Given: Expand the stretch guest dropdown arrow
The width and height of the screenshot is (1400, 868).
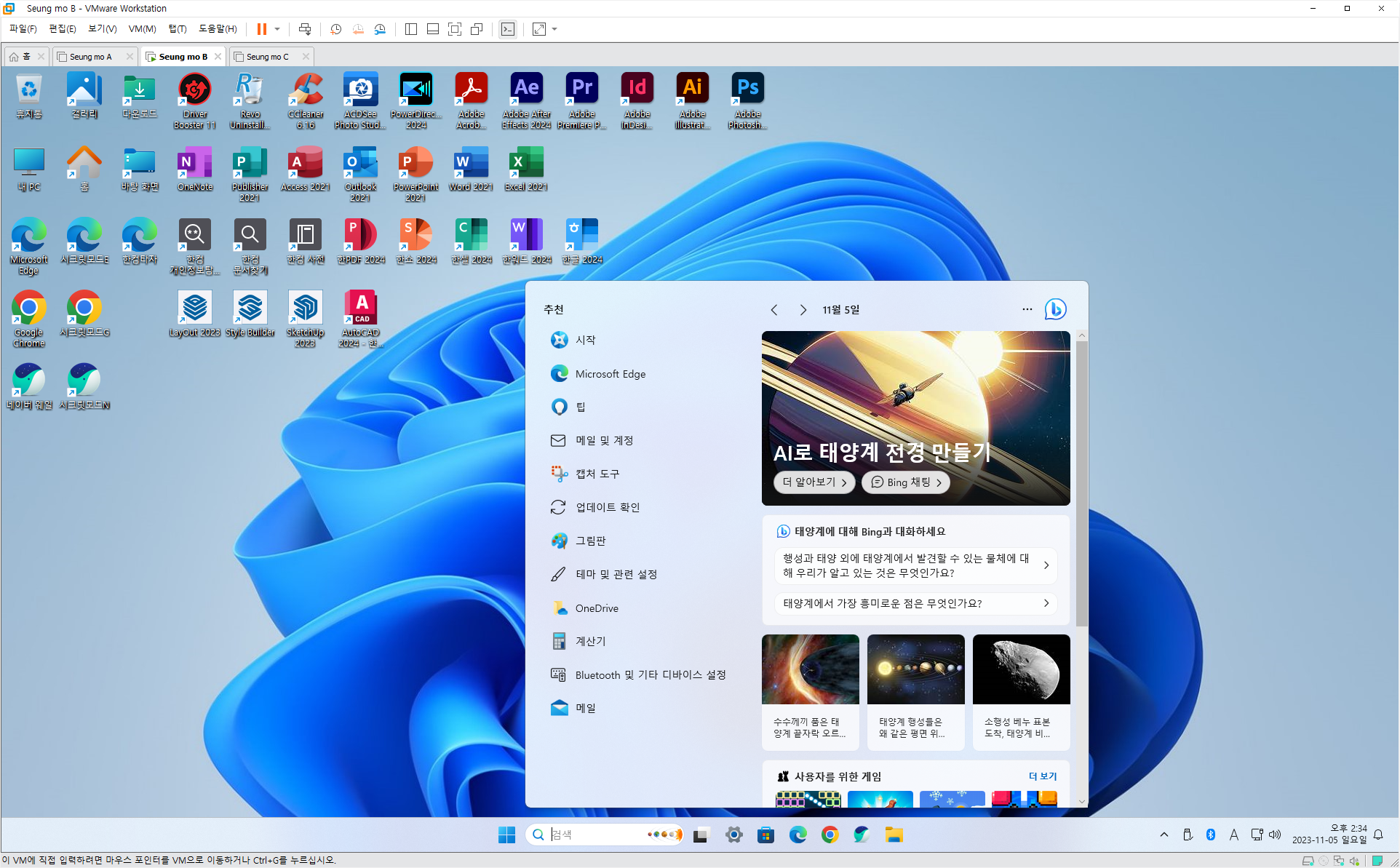Looking at the screenshot, I should tap(554, 29).
